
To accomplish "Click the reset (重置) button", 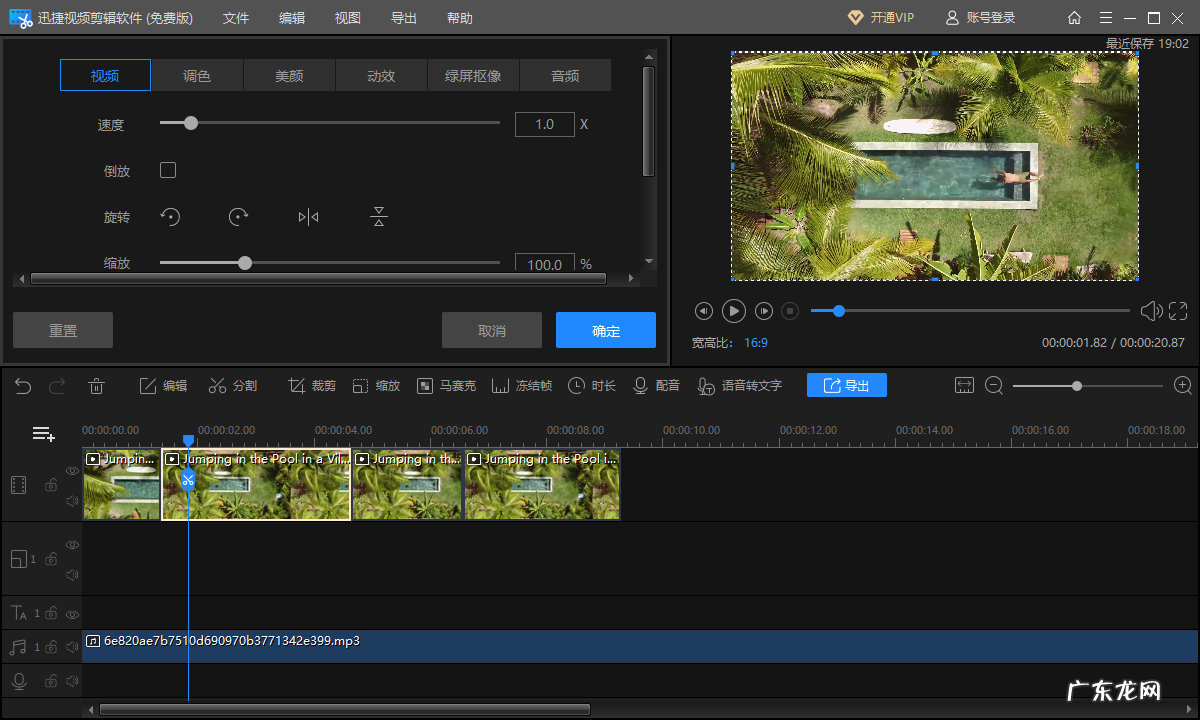I will click(63, 330).
